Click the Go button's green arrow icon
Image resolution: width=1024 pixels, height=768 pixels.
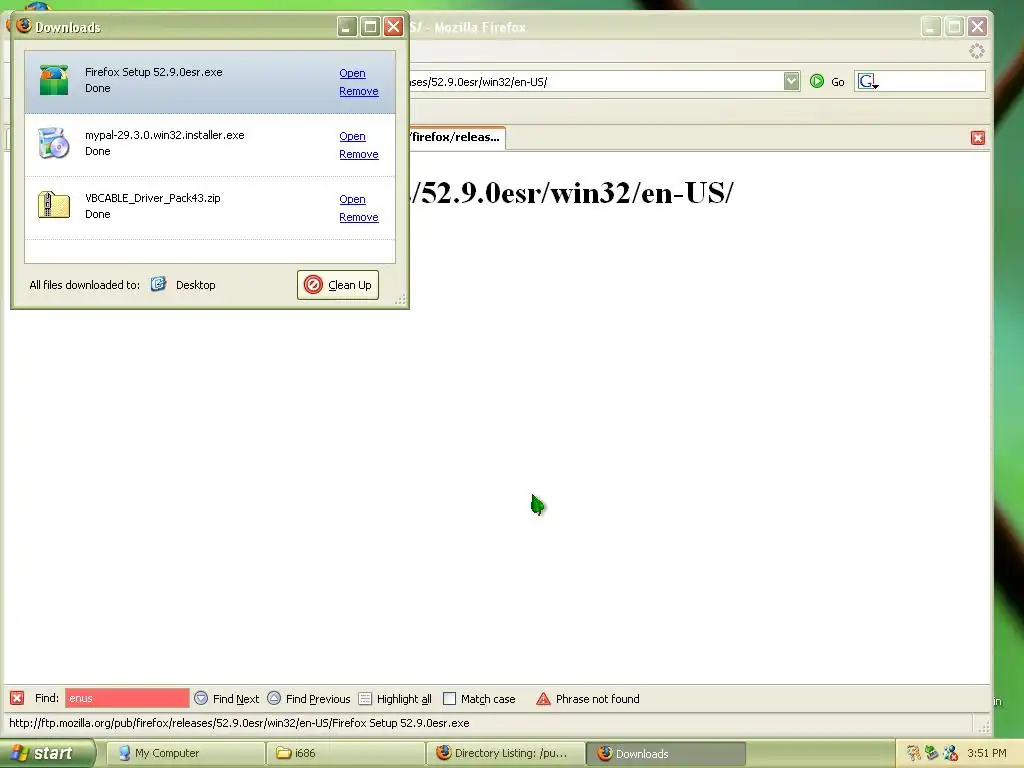click(x=816, y=81)
